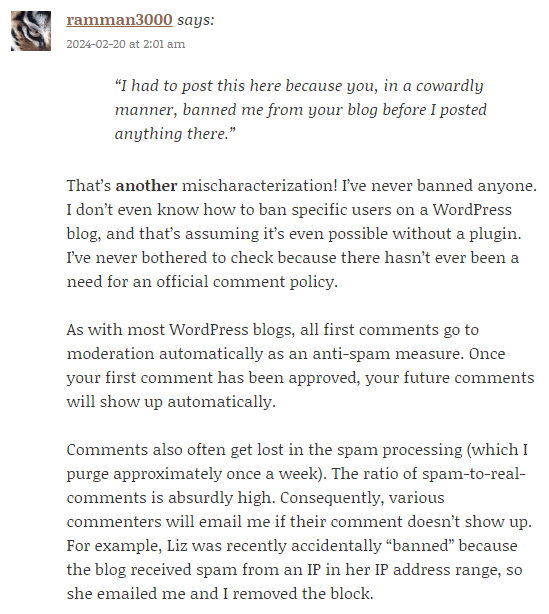
Task: Click the line "need for an official comment policy."
Action: [202, 282]
